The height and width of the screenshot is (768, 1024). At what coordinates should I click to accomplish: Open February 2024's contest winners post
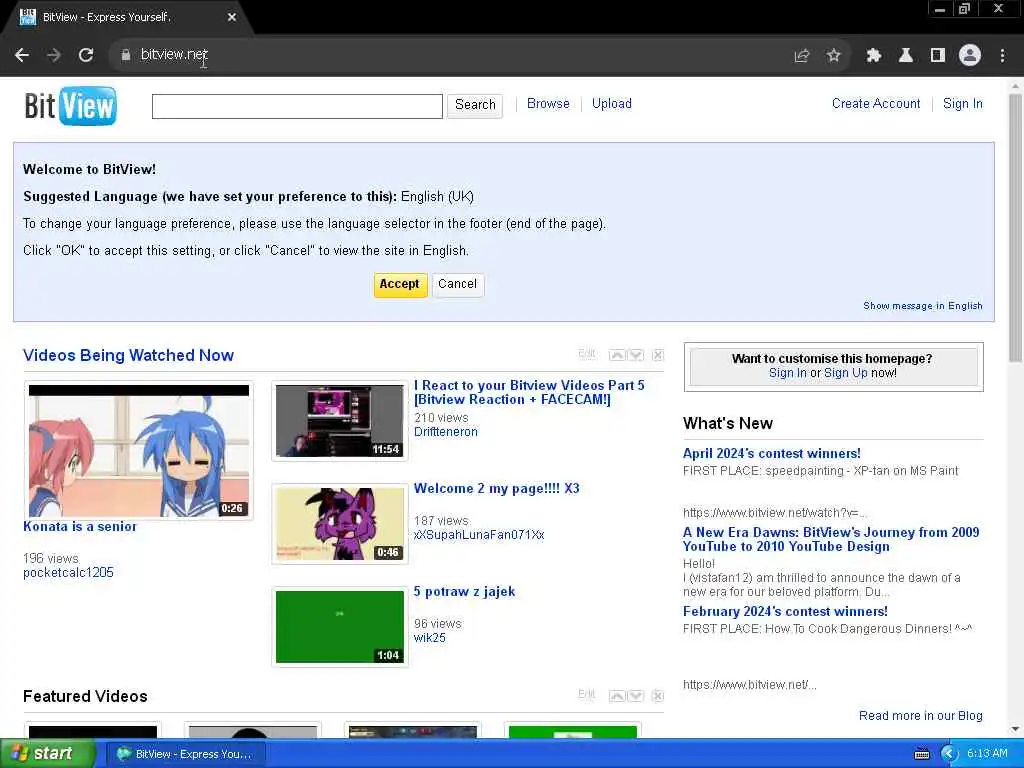click(x=785, y=611)
